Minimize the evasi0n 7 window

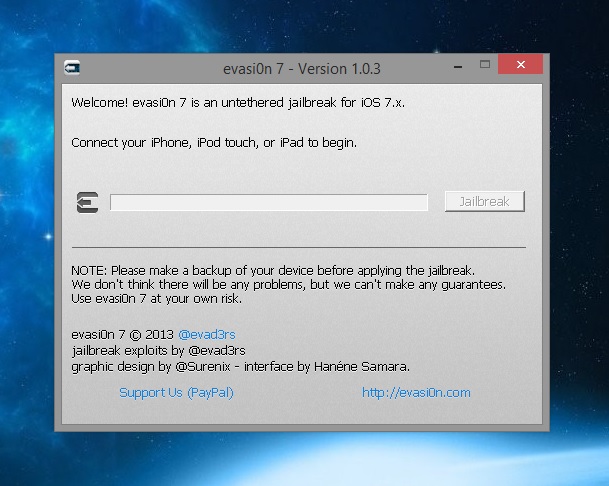coord(458,65)
